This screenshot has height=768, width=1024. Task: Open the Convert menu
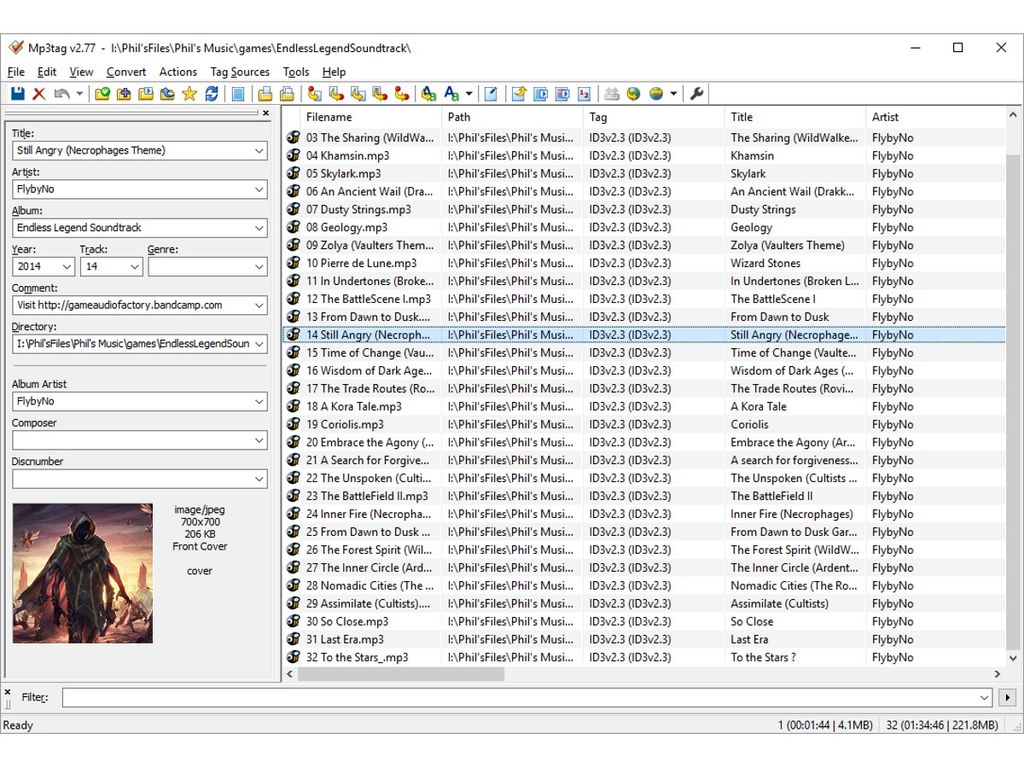pos(126,72)
